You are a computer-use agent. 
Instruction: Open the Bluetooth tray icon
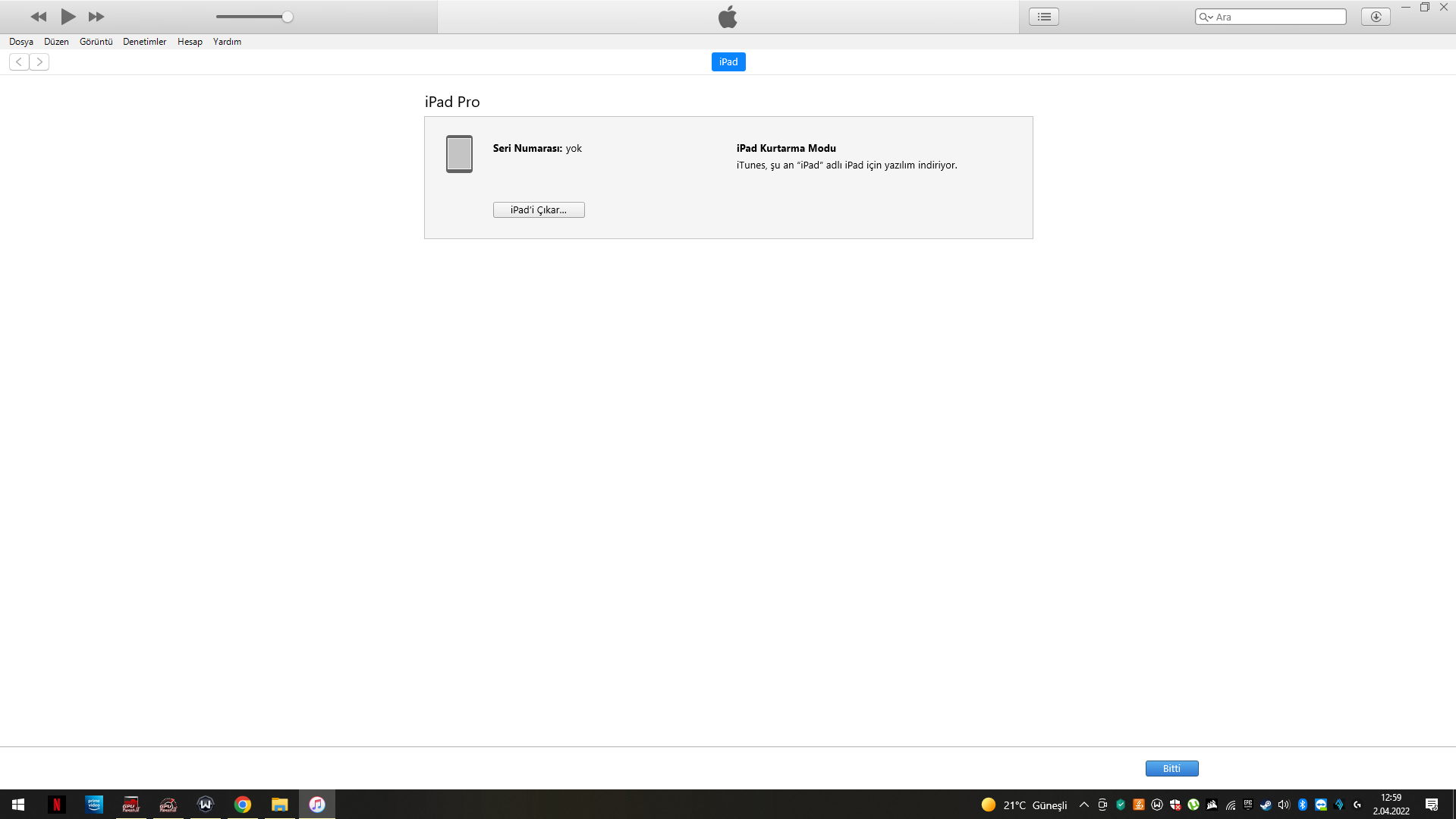tap(1303, 805)
